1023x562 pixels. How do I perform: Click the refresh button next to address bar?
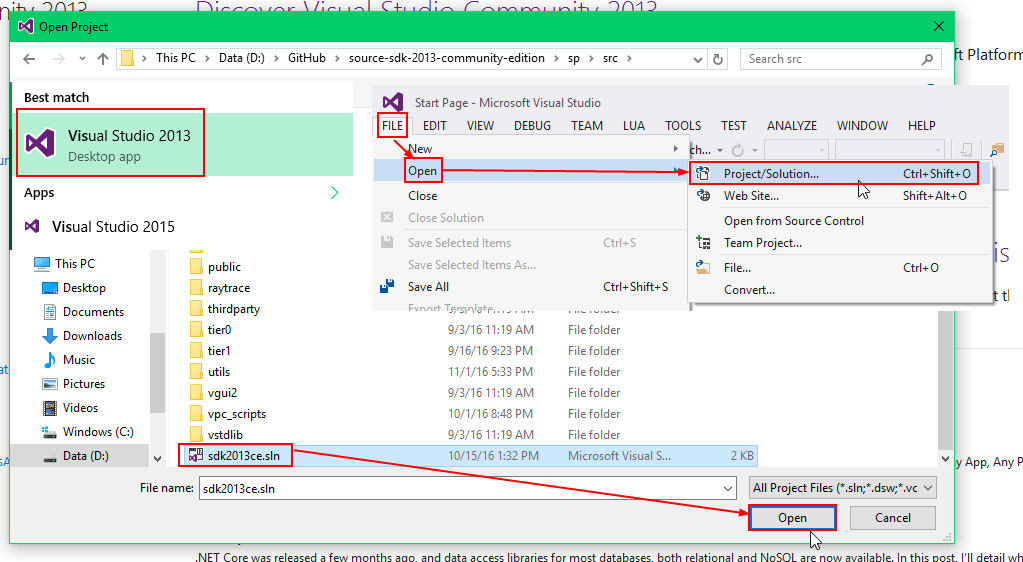[x=718, y=59]
